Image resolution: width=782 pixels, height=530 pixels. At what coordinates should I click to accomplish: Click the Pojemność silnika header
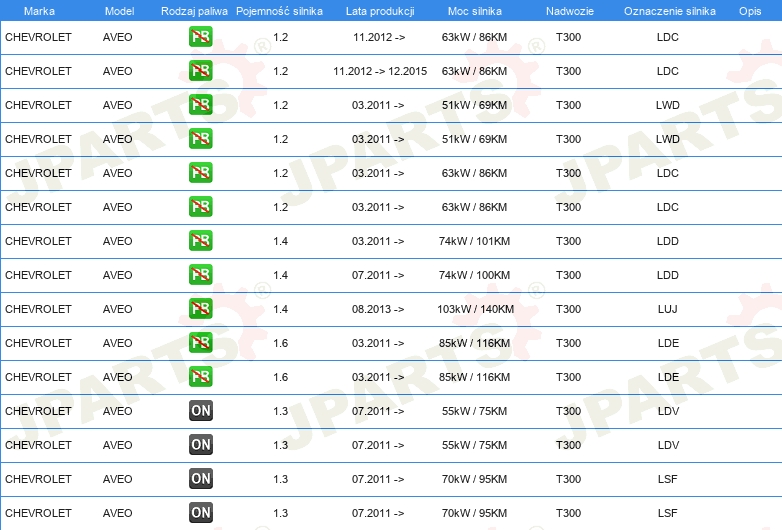[x=280, y=10]
